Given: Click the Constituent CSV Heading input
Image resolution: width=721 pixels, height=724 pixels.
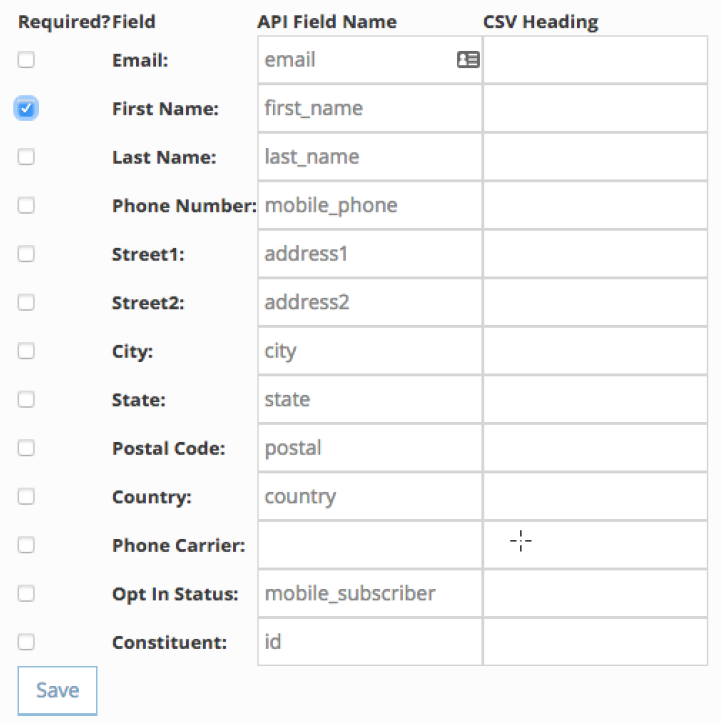Looking at the screenshot, I should [x=595, y=642].
